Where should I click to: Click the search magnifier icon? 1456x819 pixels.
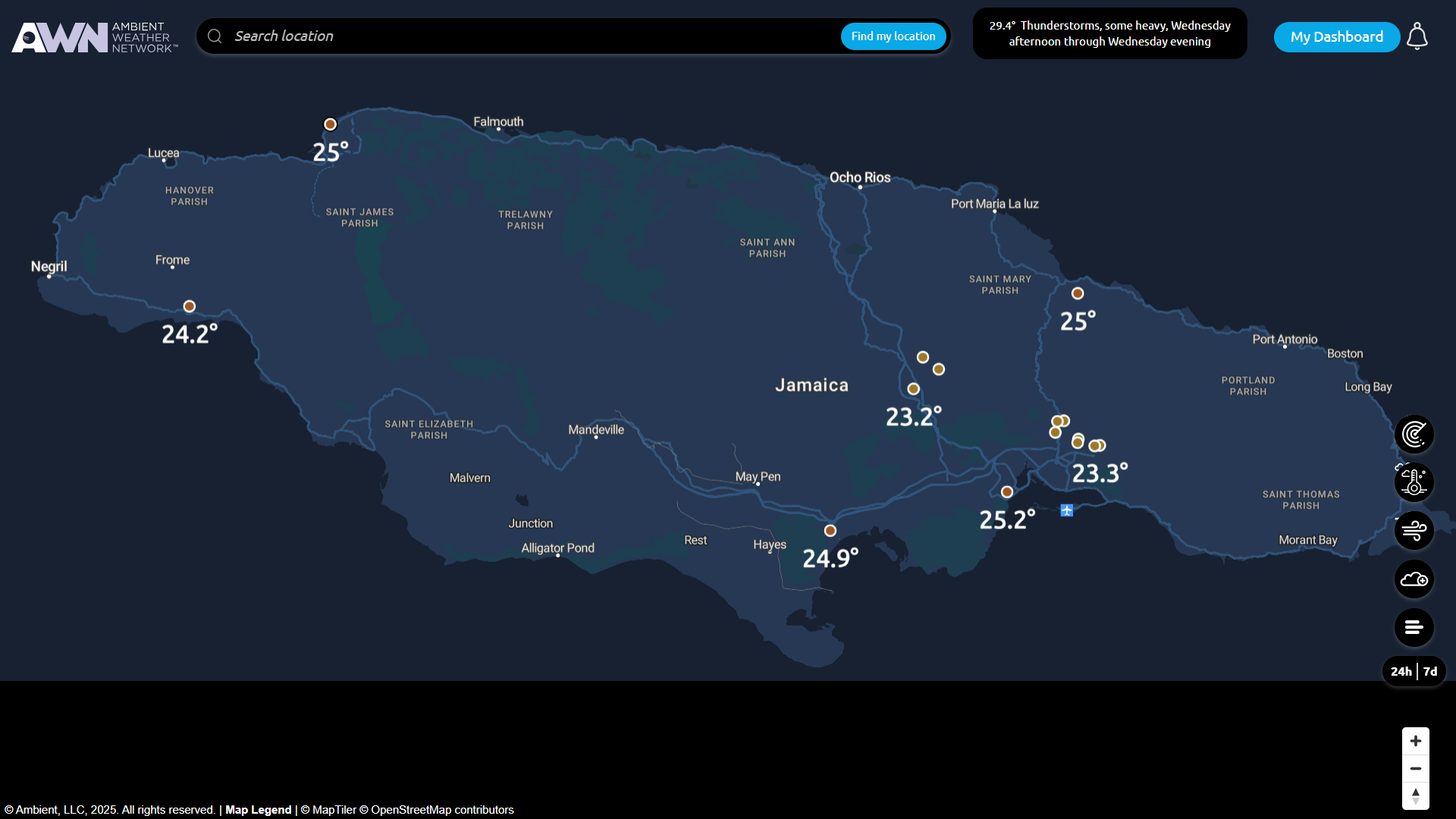[x=215, y=36]
